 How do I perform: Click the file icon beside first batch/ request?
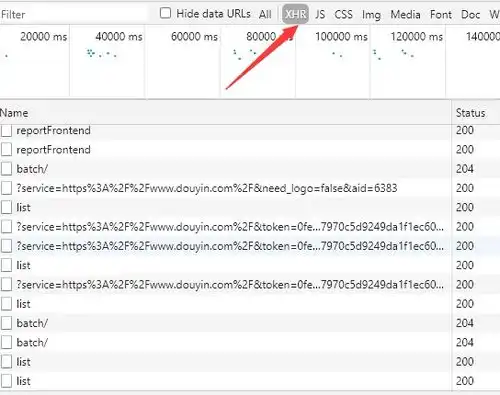[6, 169]
